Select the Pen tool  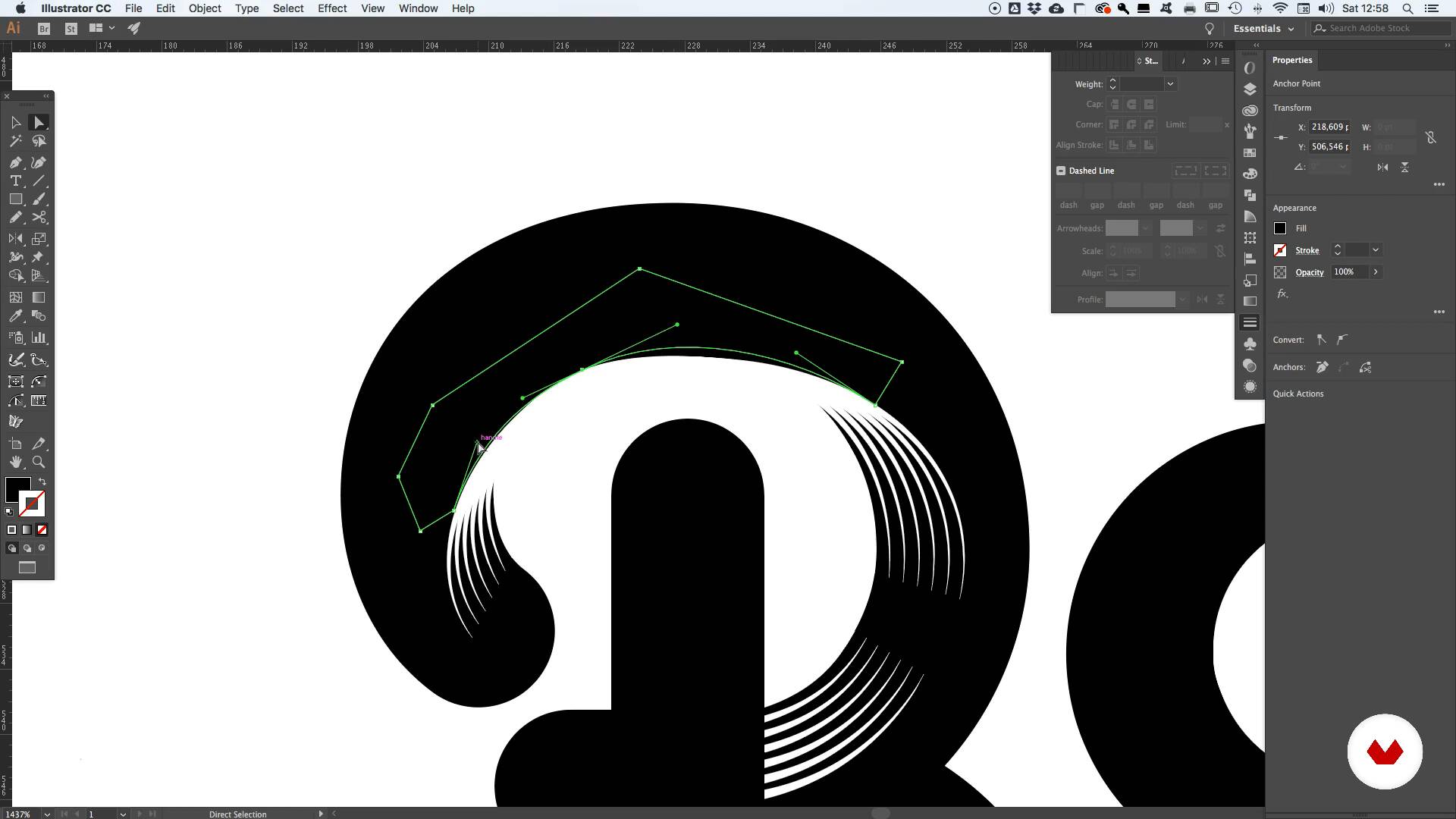point(16,162)
